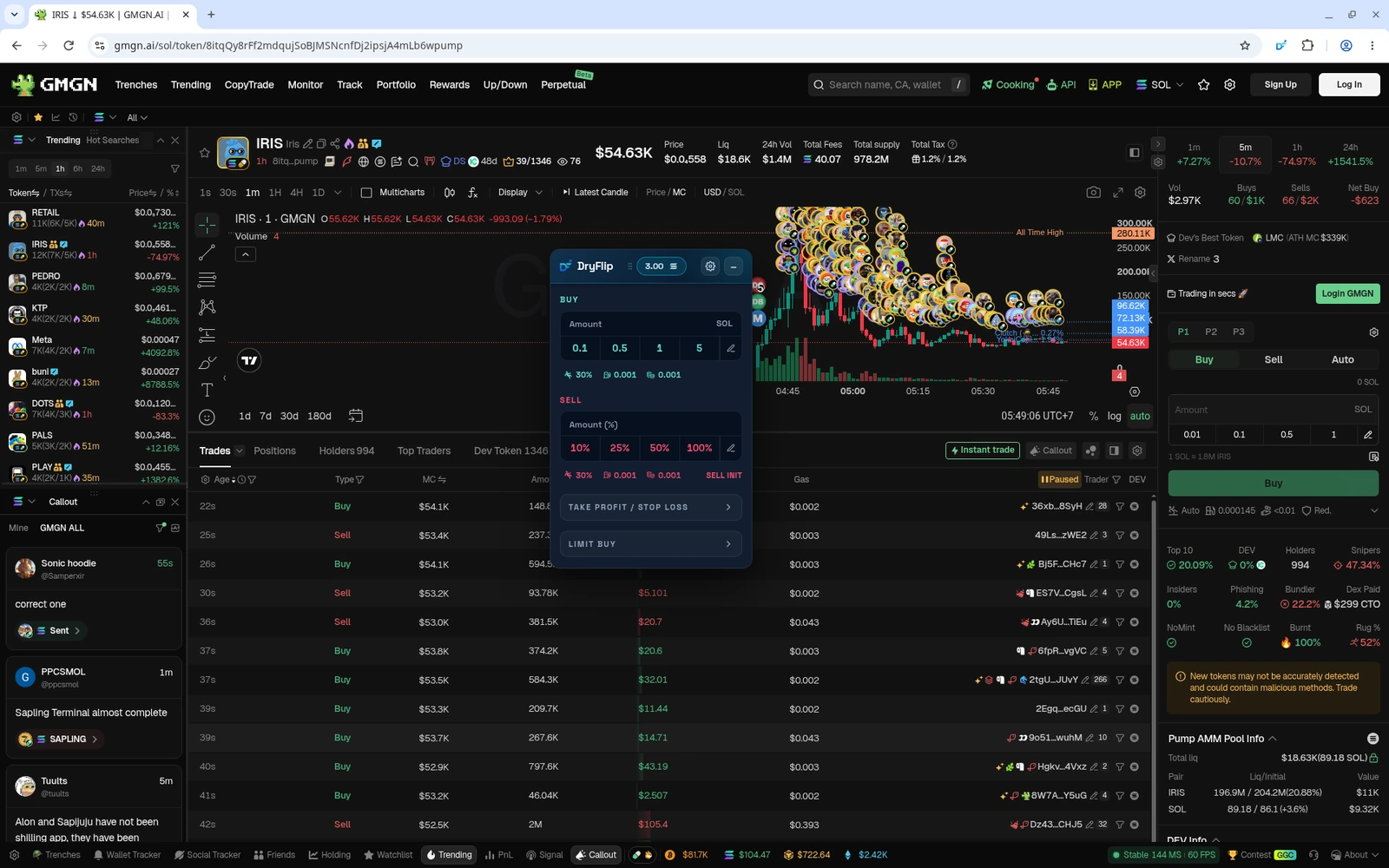Open the RETAIL token in trending list
This screenshot has height=868, width=1389.
point(94,218)
